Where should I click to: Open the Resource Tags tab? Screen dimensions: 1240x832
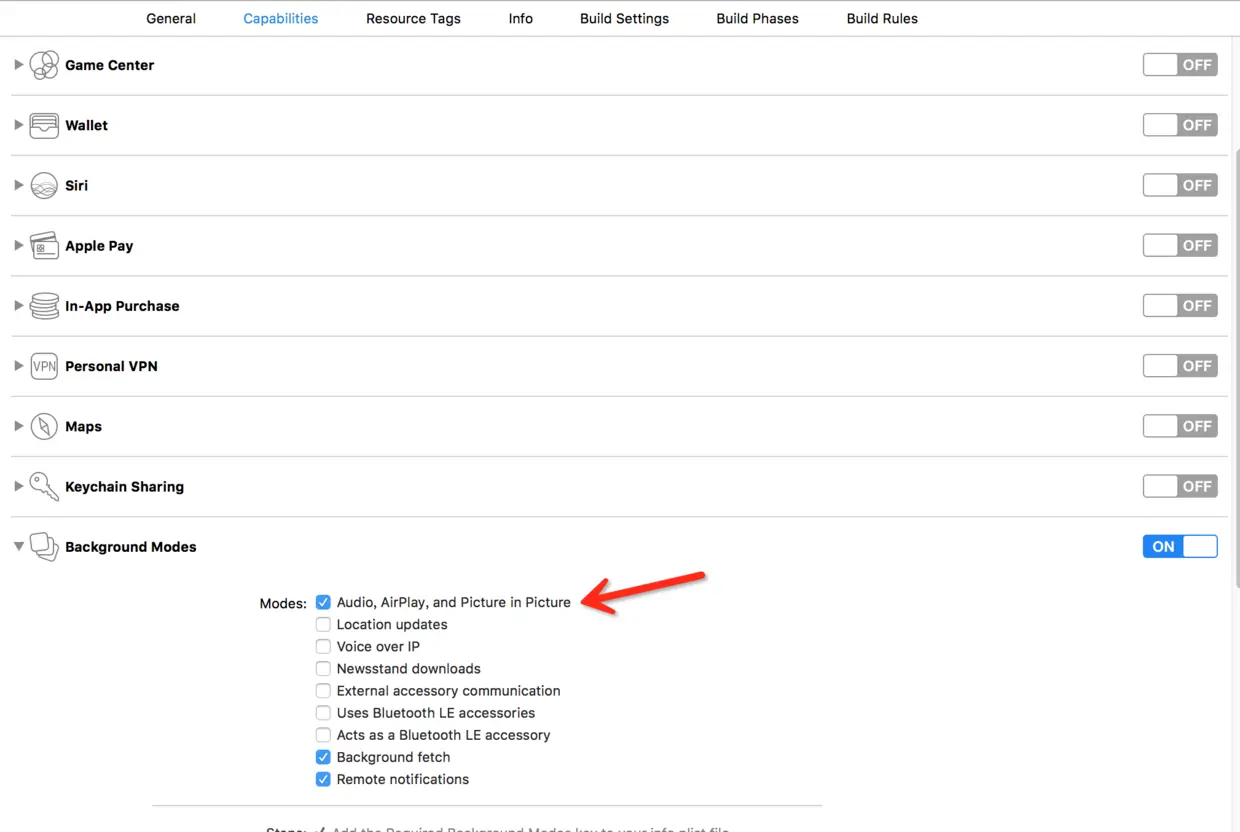[413, 18]
